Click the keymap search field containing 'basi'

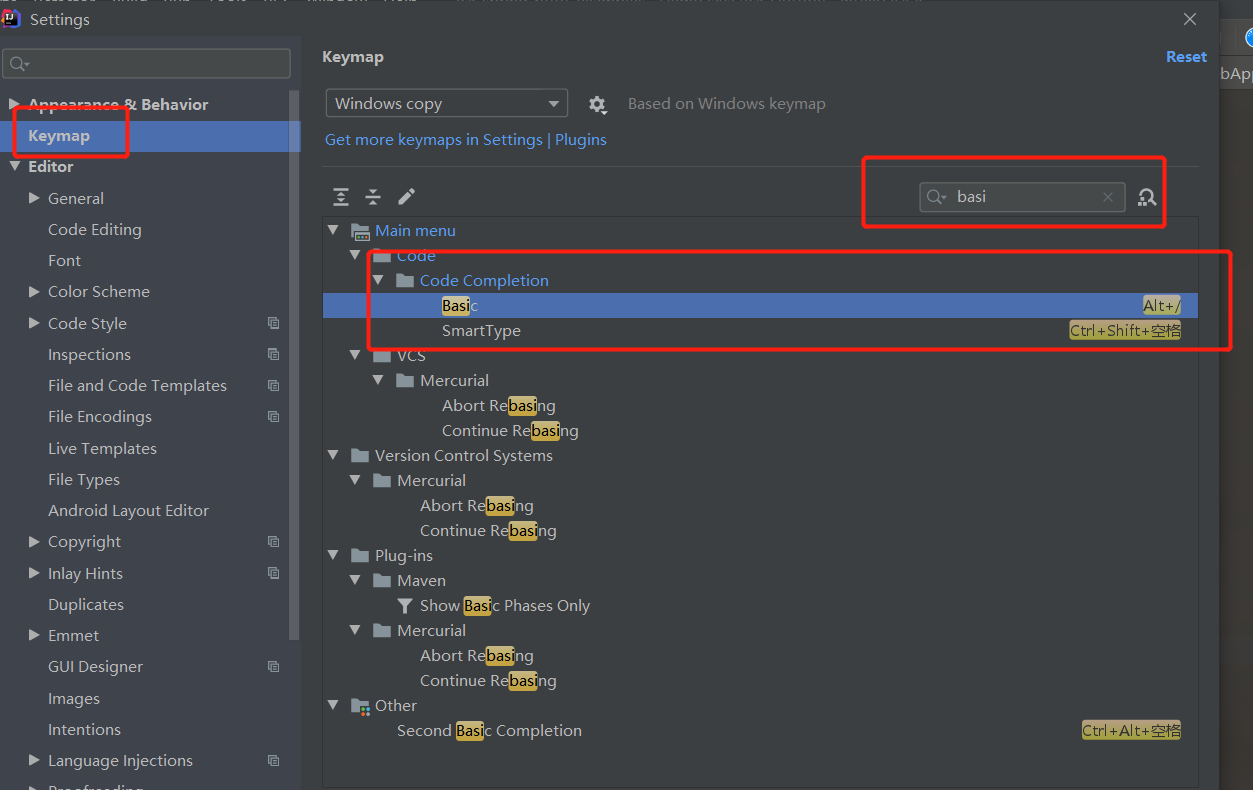(x=1022, y=197)
